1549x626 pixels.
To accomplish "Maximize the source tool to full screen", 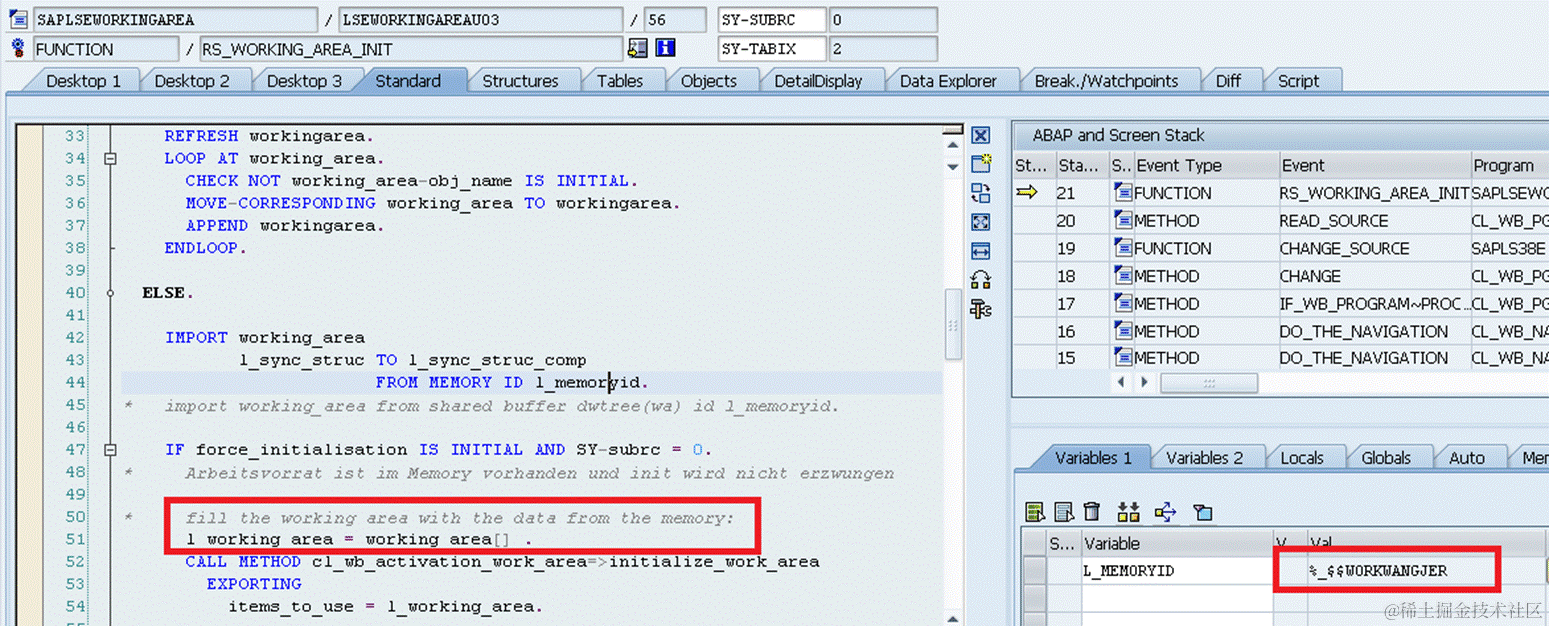I will tap(980, 222).
